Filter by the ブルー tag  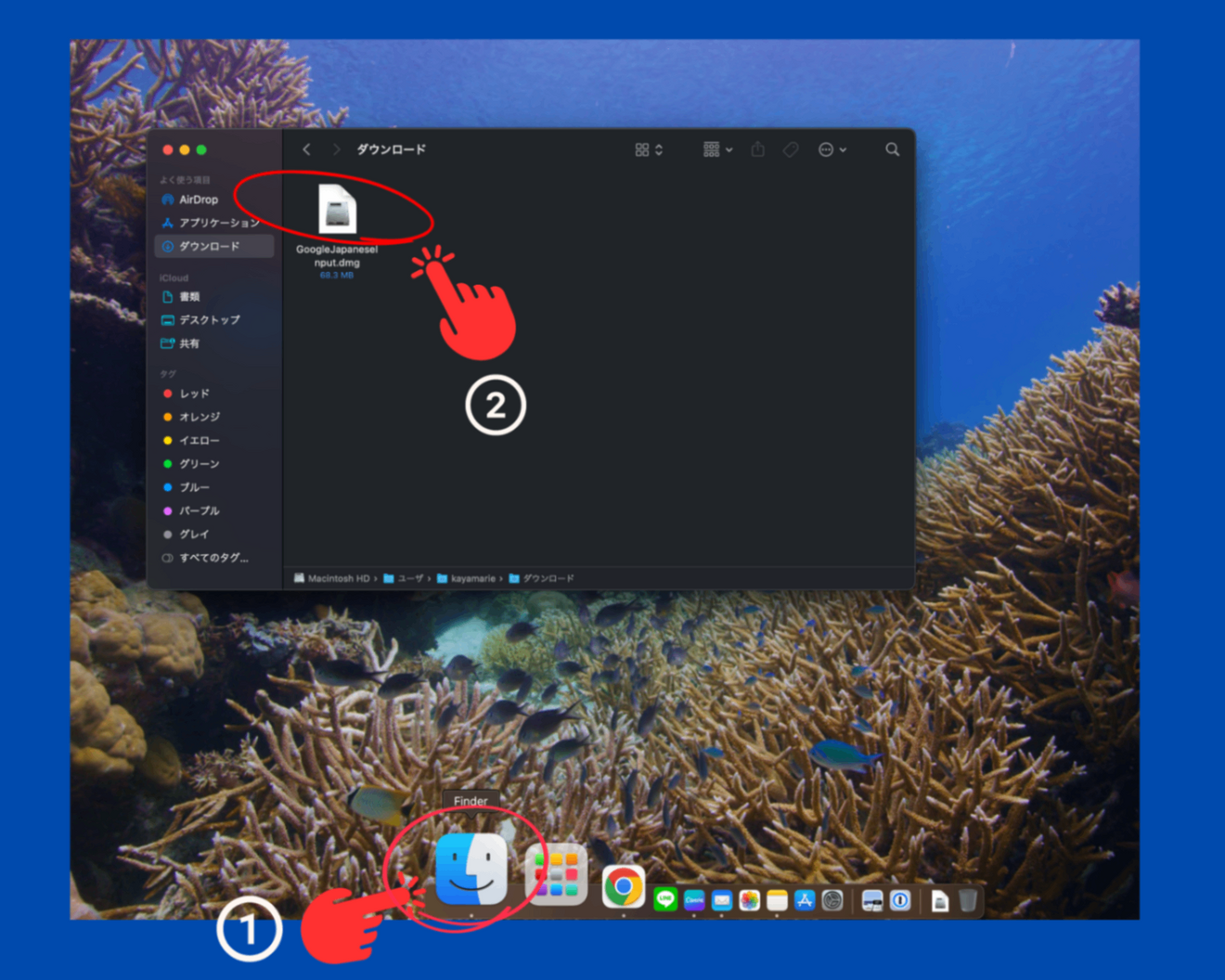tap(213, 487)
